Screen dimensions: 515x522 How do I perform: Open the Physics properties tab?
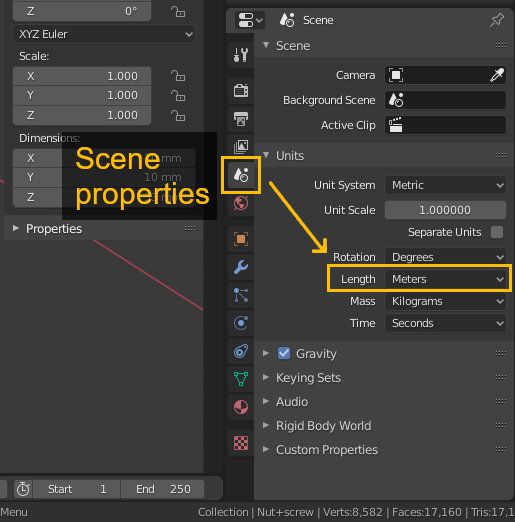(x=241, y=323)
